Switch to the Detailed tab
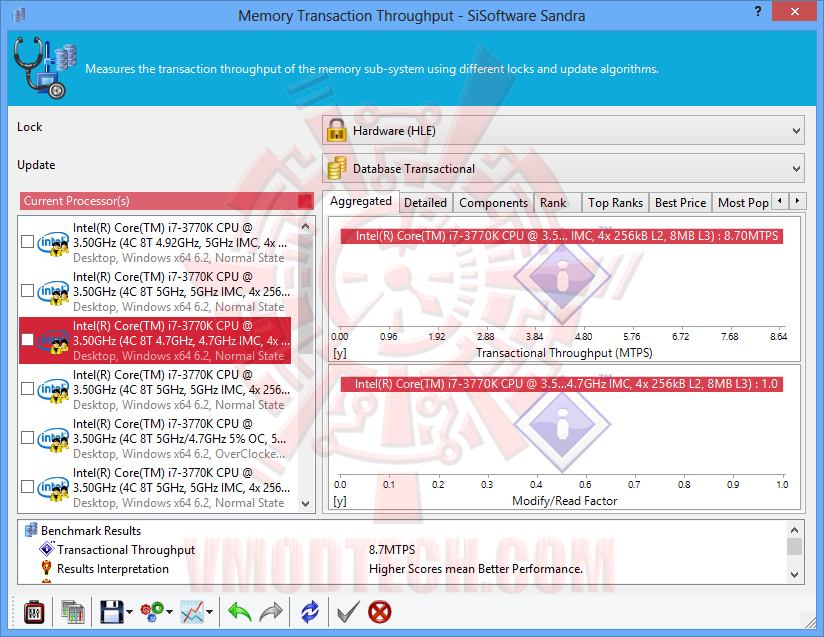Image resolution: width=824 pixels, height=637 pixels. coord(425,203)
